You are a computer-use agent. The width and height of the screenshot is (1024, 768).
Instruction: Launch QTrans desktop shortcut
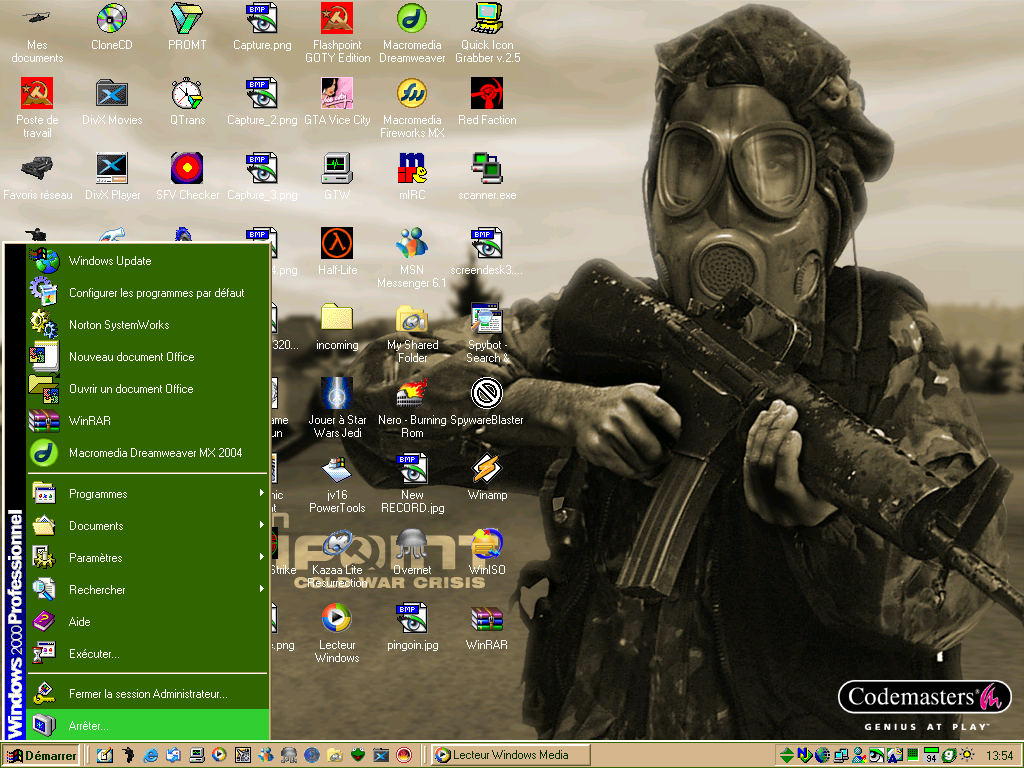click(x=187, y=101)
